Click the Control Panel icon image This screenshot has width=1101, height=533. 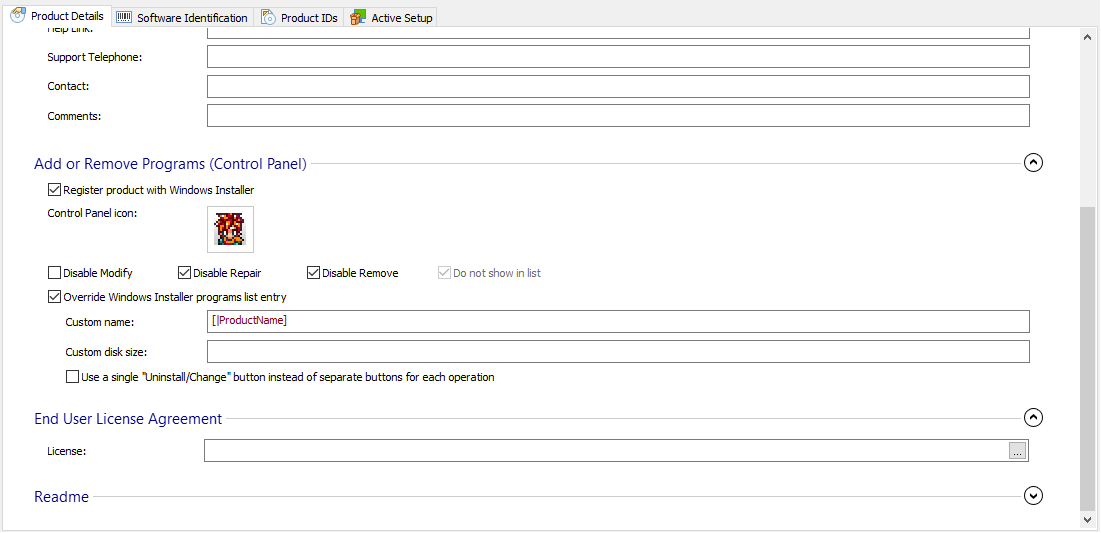[x=230, y=229]
